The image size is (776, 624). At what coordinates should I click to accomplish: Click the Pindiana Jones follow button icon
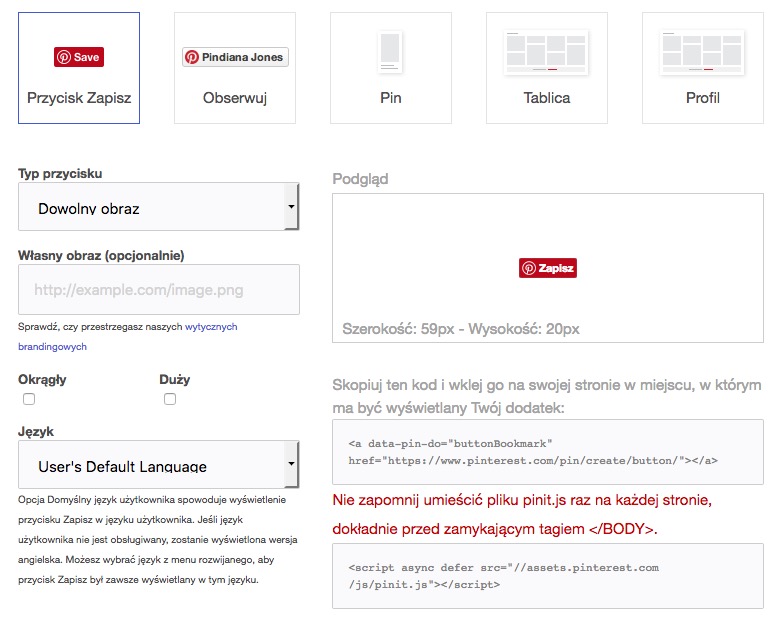(235, 57)
